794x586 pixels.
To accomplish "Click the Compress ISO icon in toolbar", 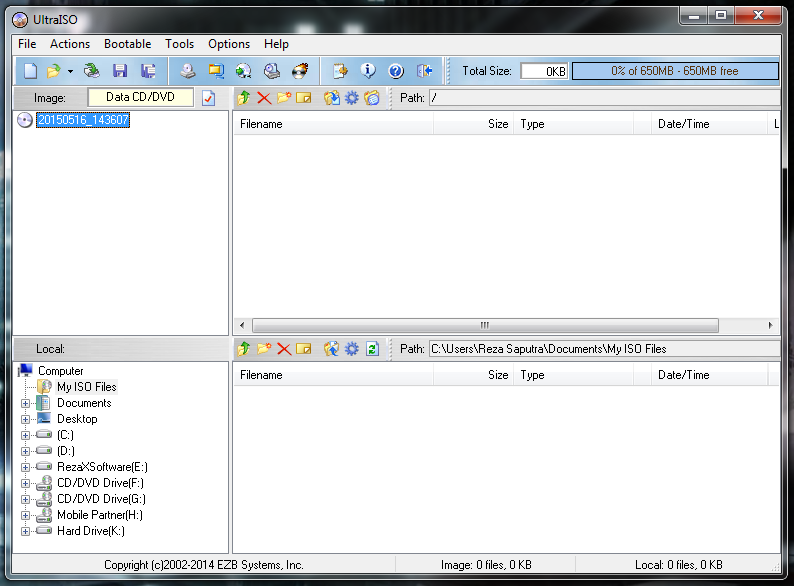I will click(x=216, y=71).
